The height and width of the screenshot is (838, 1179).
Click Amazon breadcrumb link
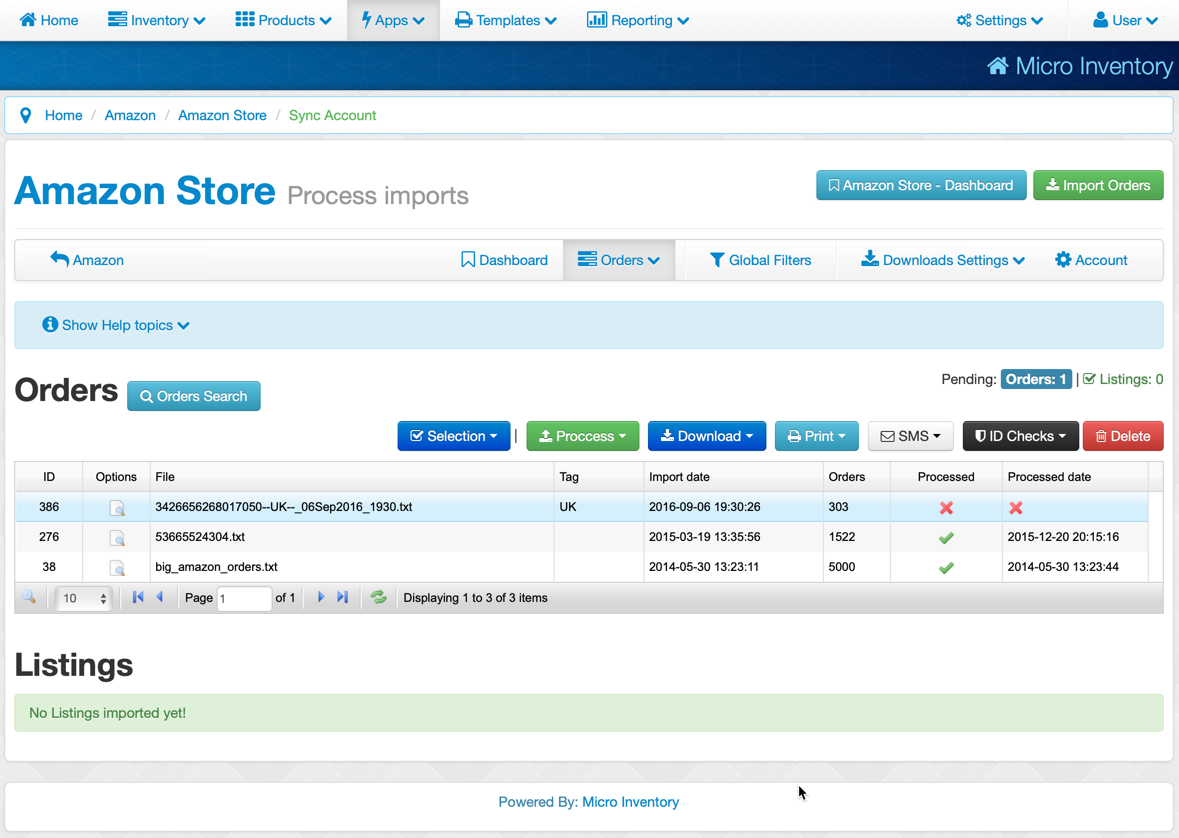point(130,116)
